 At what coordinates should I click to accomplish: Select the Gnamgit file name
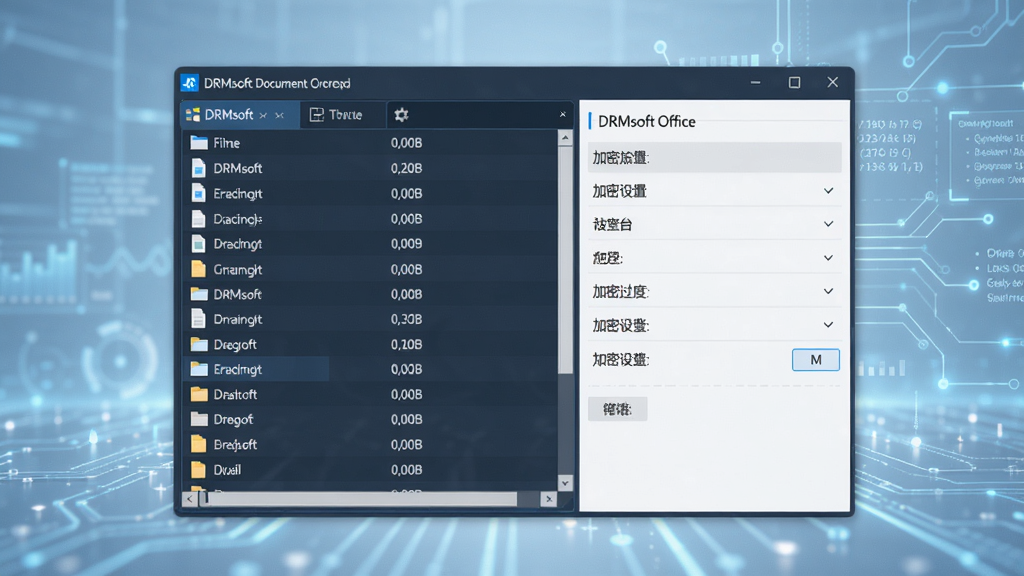(238, 269)
